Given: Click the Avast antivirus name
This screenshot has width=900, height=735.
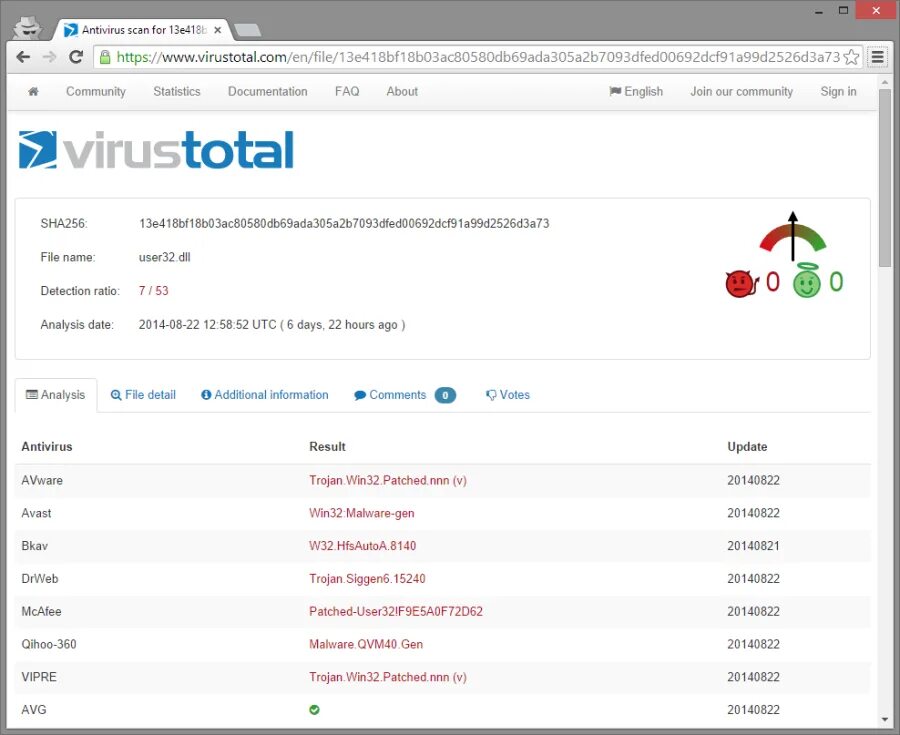Looking at the screenshot, I should click(36, 513).
